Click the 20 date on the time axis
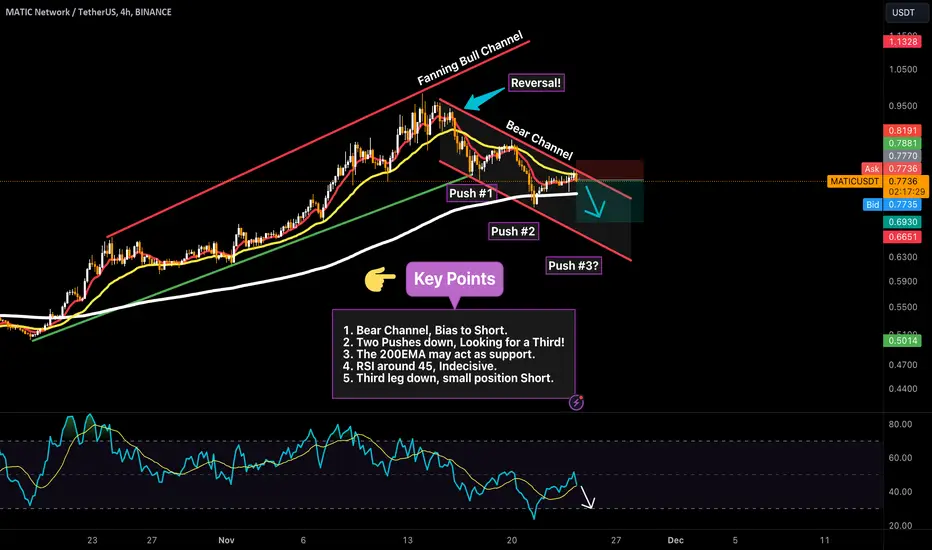Image resolution: width=932 pixels, height=550 pixels. point(512,540)
